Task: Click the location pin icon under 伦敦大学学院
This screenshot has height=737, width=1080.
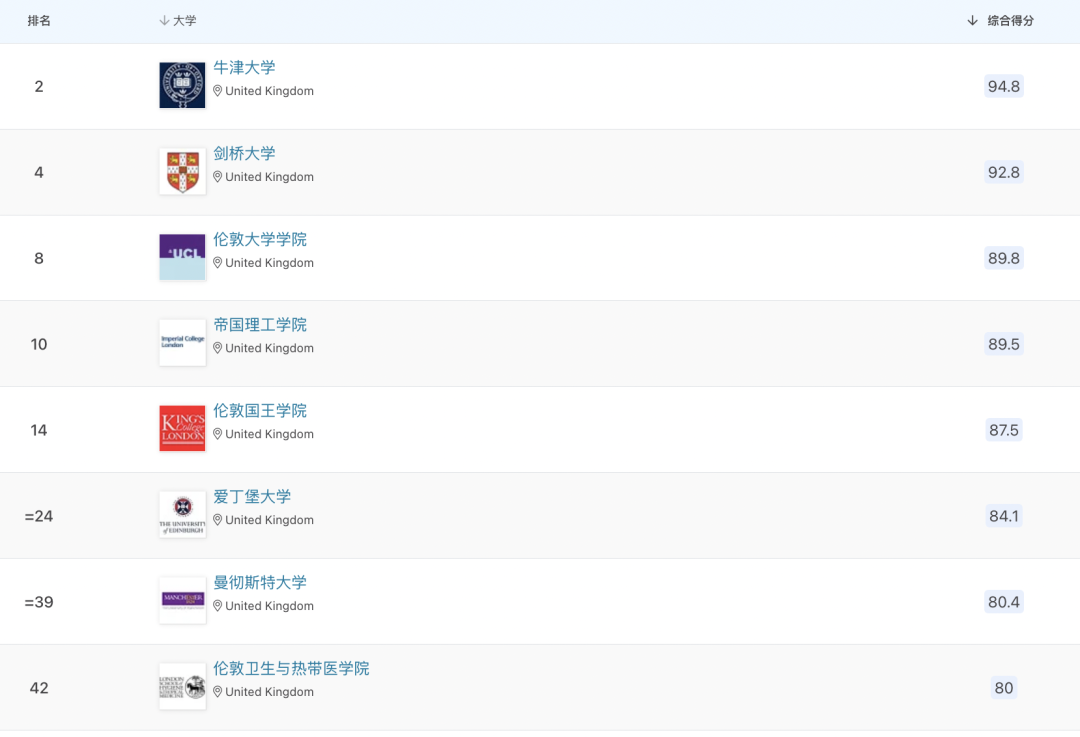Action: (218, 263)
